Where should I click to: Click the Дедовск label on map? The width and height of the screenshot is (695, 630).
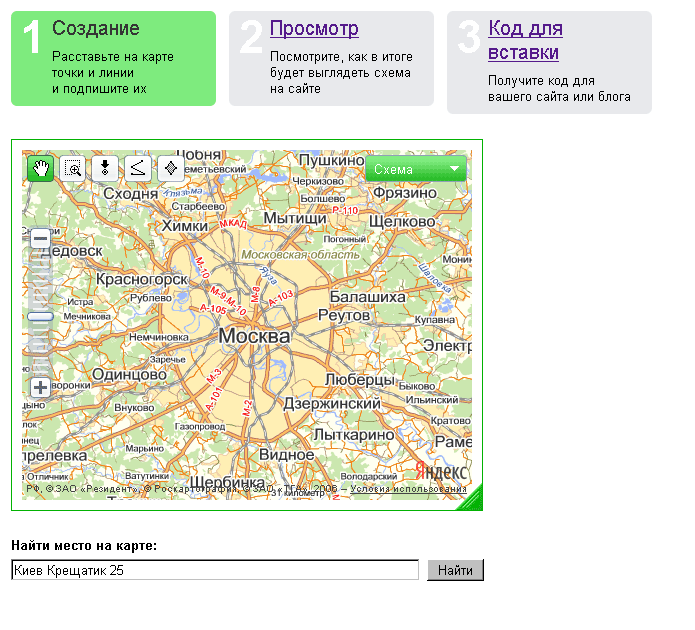coord(71,251)
